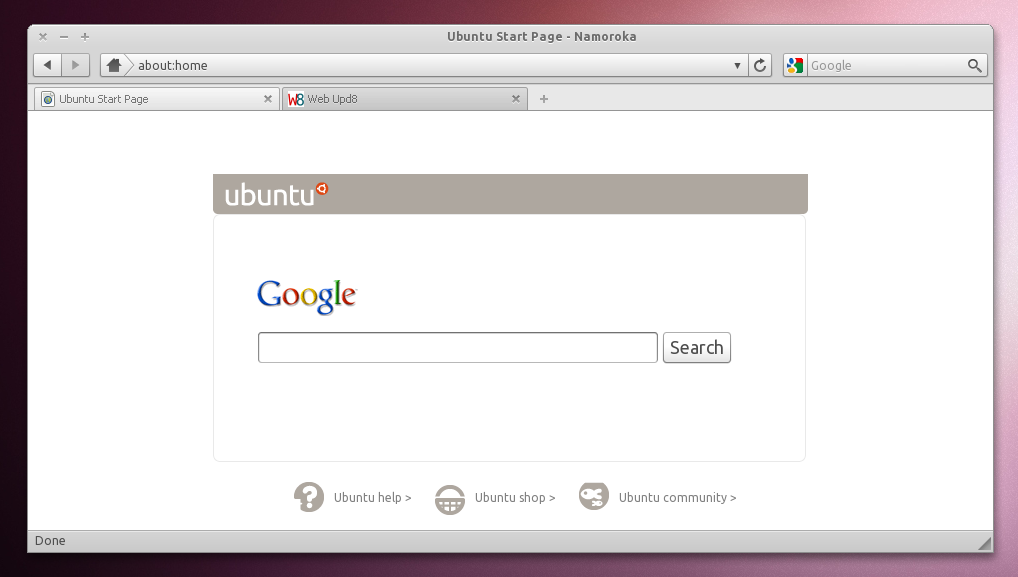Click the Done status bar text
Viewport: 1018px width, 577px height.
pos(50,541)
